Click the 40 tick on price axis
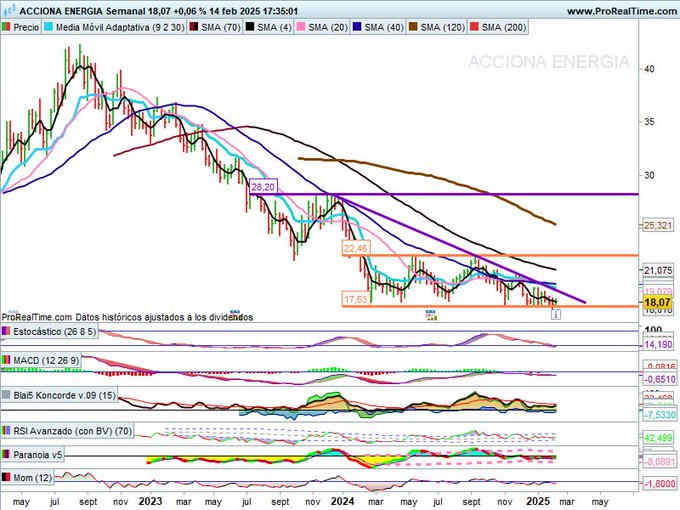The width and height of the screenshot is (680, 510). 649,69
